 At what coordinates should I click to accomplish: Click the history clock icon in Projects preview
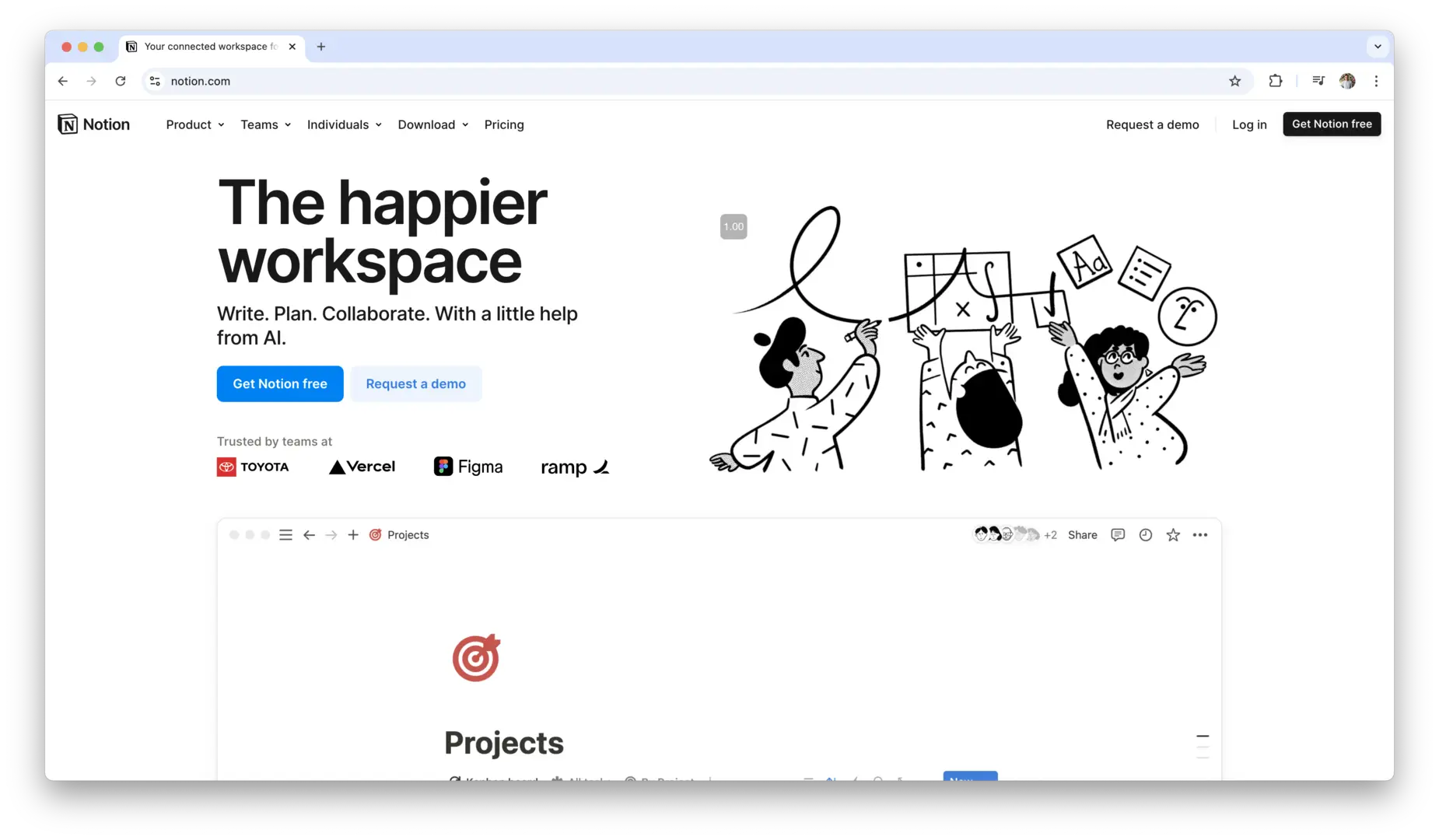(1146, 535)
